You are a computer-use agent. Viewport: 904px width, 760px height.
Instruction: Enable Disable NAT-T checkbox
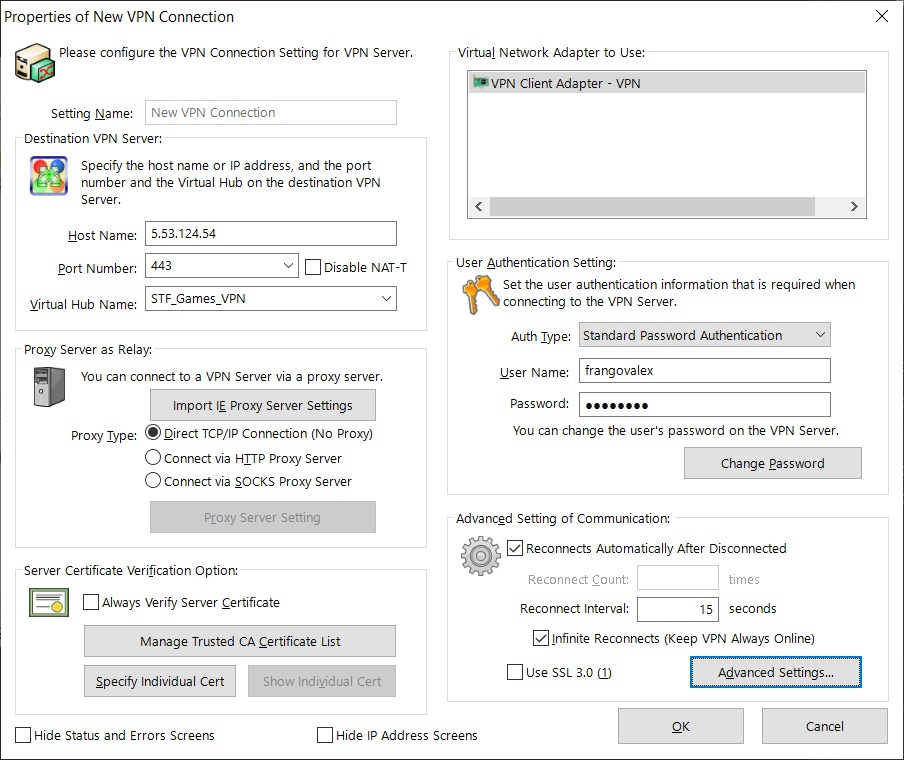coord(313,267)
